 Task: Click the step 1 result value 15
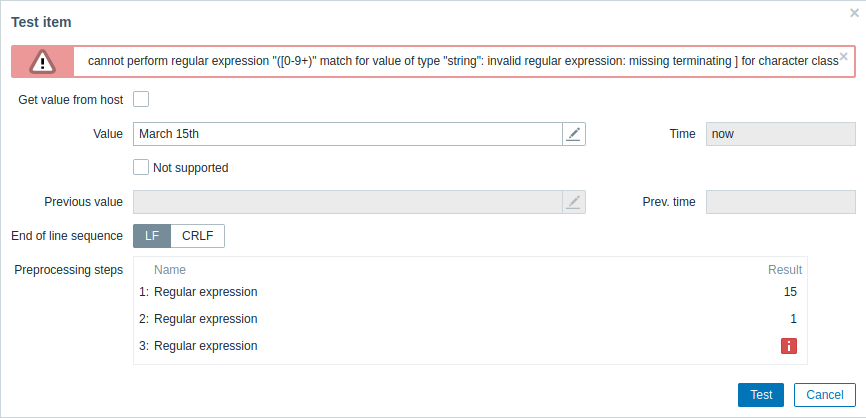click(790, 292)
